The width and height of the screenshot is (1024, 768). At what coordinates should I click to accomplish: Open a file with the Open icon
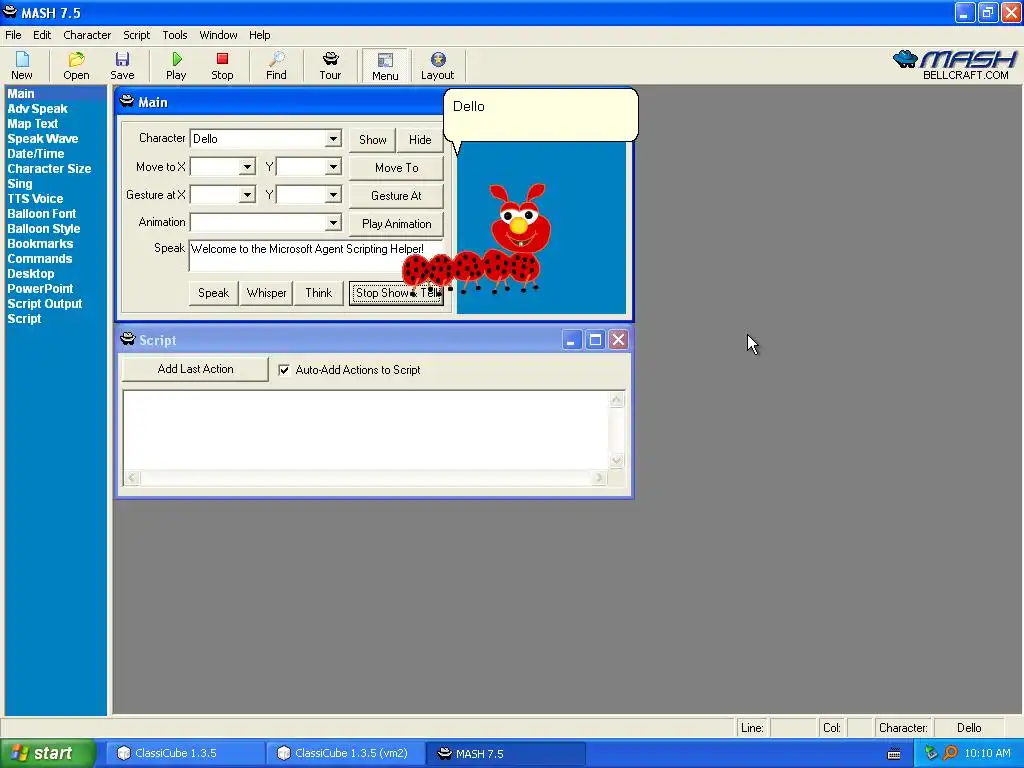pos(76,65)
